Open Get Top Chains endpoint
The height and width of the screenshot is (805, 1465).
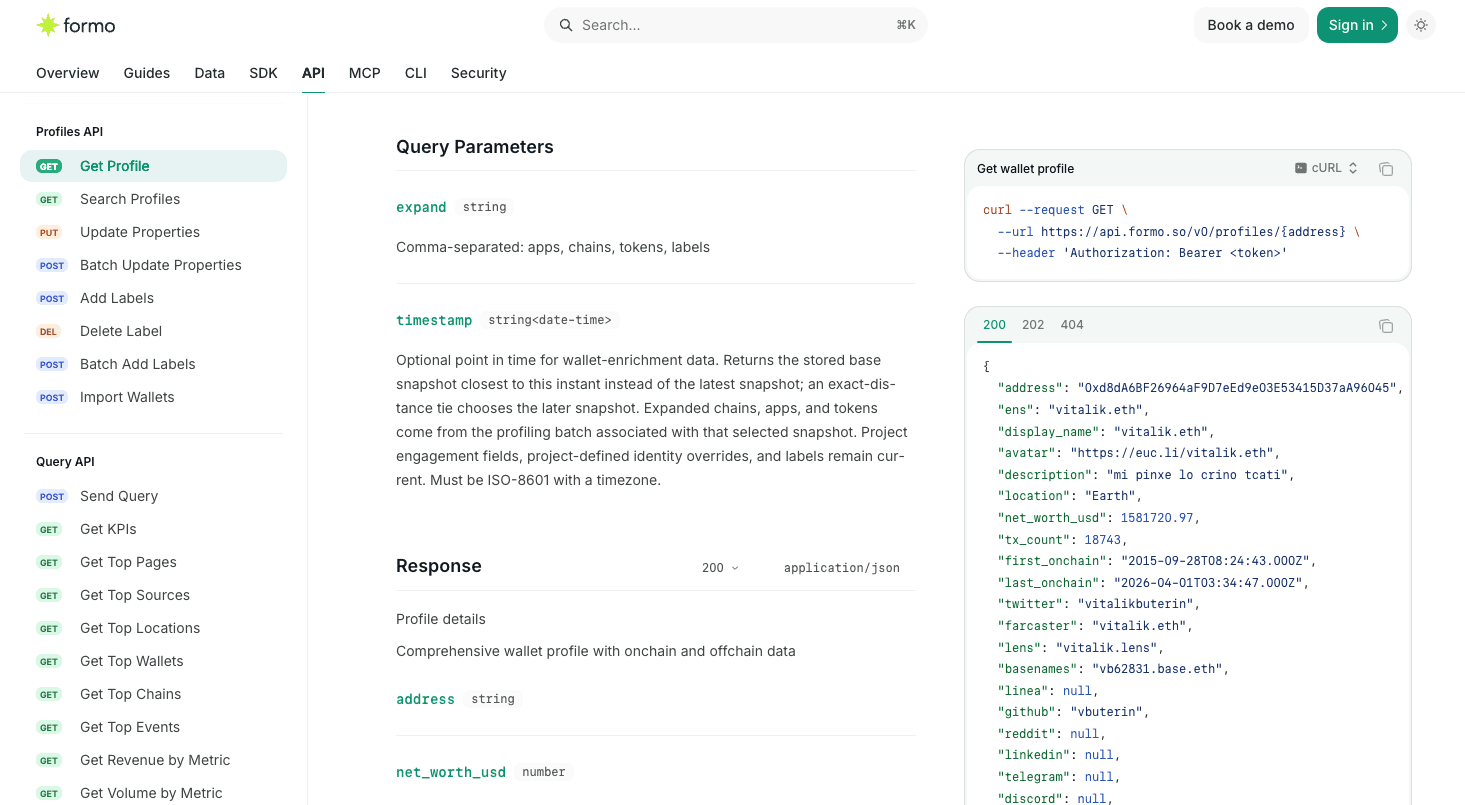tap(154, 694)
